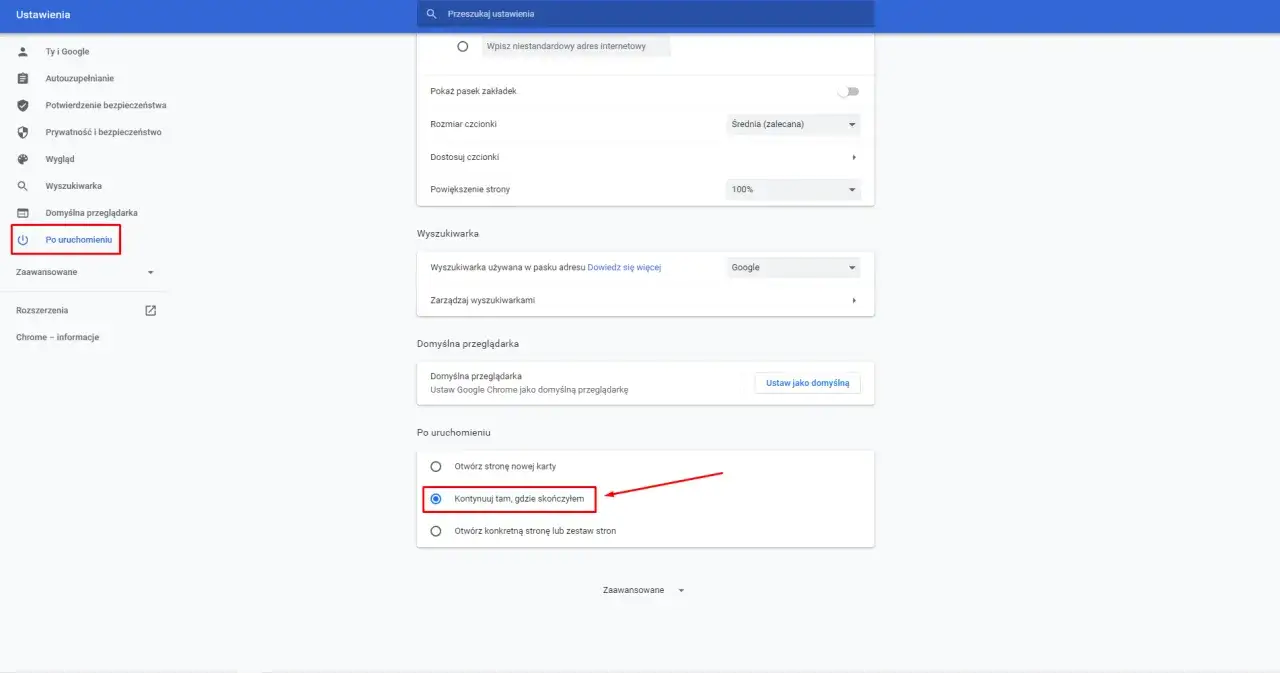Choose Otwórz konkretną stronę lub zestaw stron
The image size is (1280, 673).
click(x=436, y=531)
